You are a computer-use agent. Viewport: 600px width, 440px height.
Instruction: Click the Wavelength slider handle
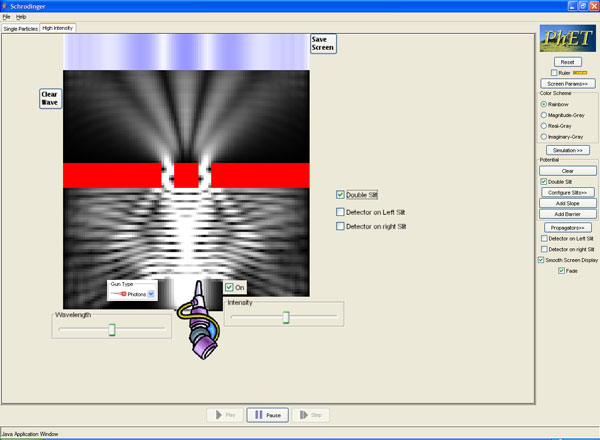[x=112, y=329]
